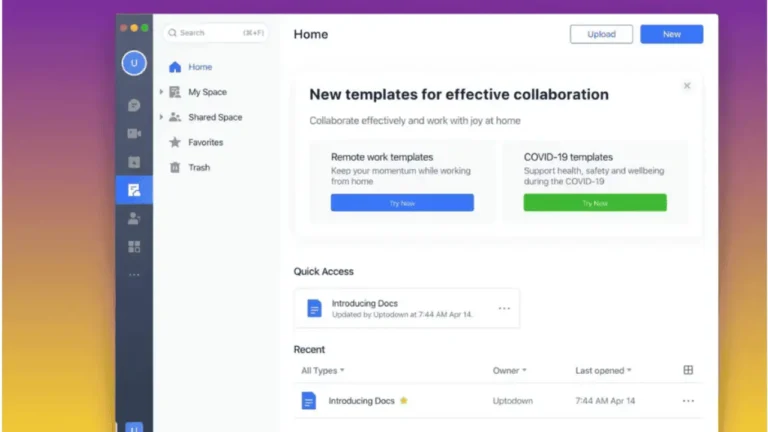The width and height of the screenshot is (768, 432).
Task: Open the All Types filter dropdown
Action: [323, 371]
